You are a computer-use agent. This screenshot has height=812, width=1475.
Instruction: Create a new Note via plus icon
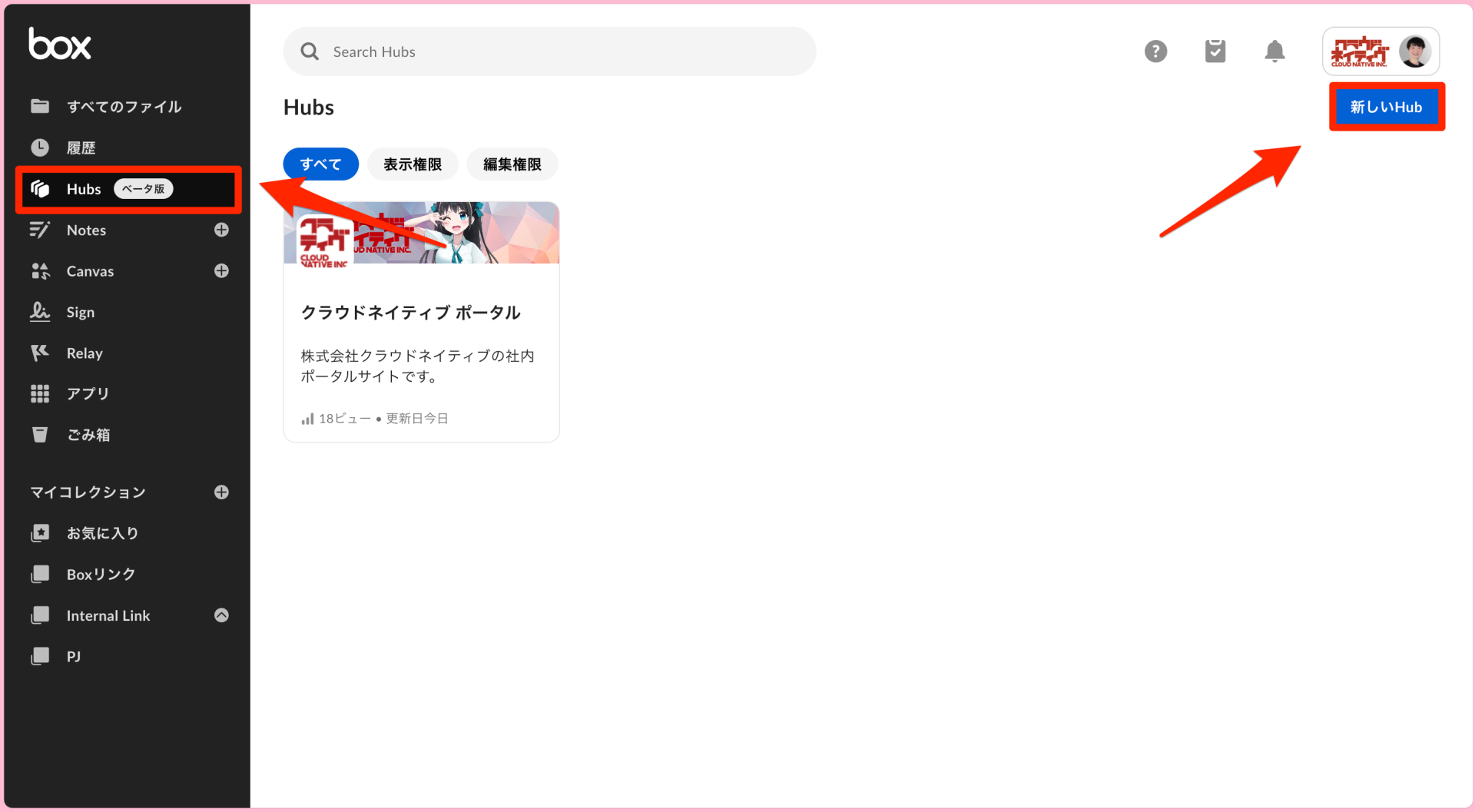tap(221, 230)
